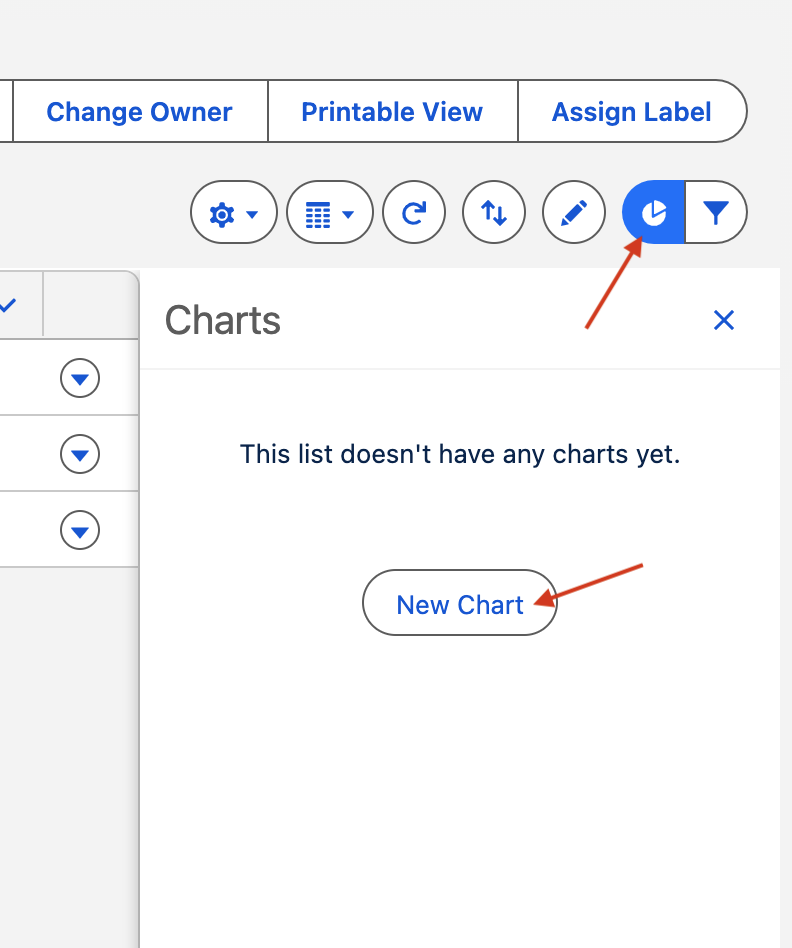Expand the caret beside the table grid icon
Image resolution: width=792 pixels, height=948 pixels.
point(348,214)
